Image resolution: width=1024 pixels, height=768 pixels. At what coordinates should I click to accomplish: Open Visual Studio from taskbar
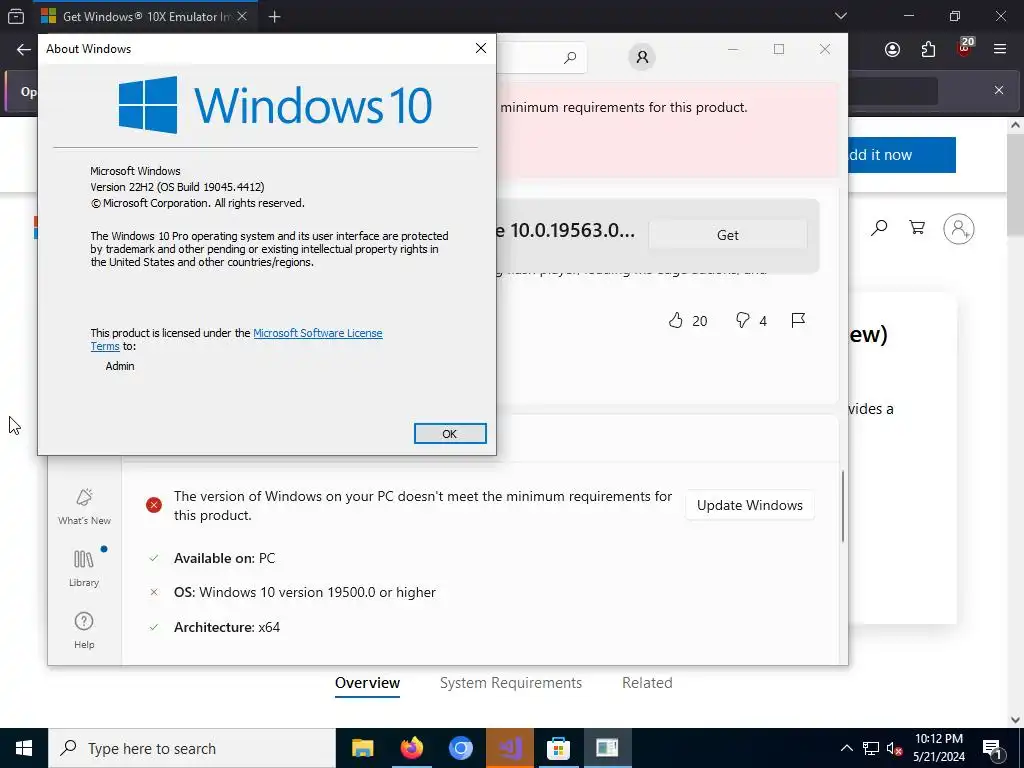tap(509, 748)
